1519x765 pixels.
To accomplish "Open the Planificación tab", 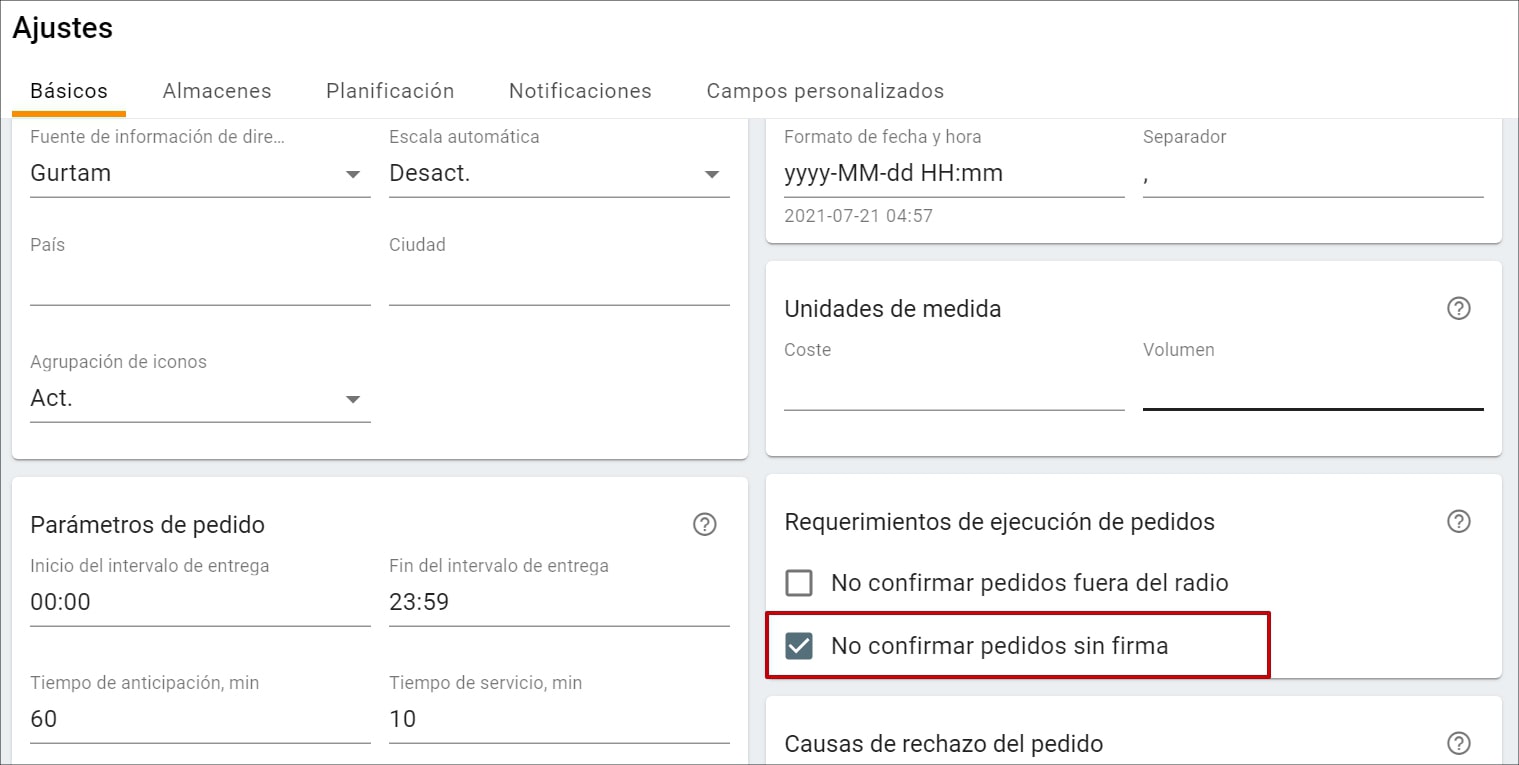I will [x=389, y=90].
